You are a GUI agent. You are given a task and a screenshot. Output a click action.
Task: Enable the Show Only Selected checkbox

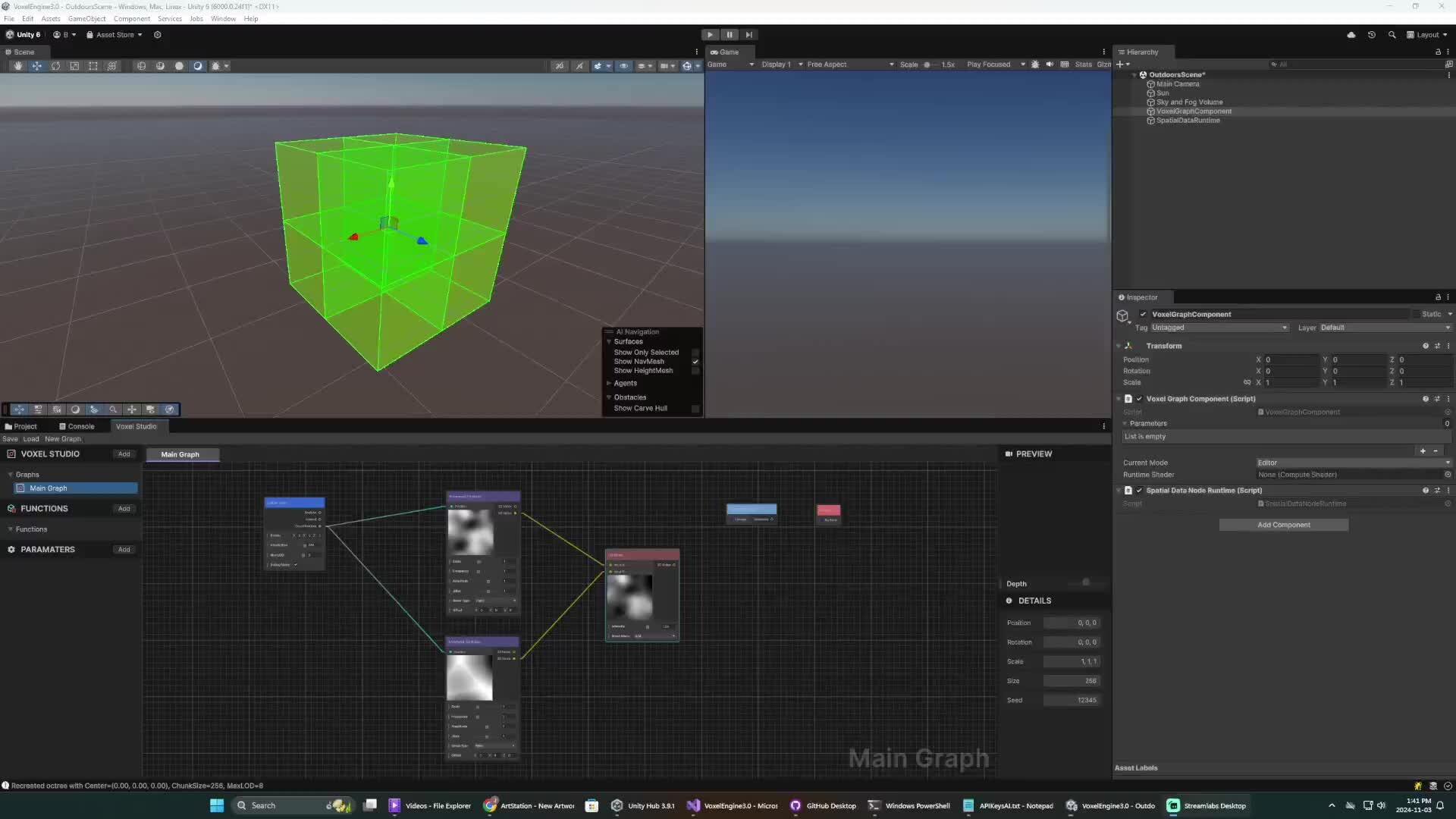pos(695,352)
